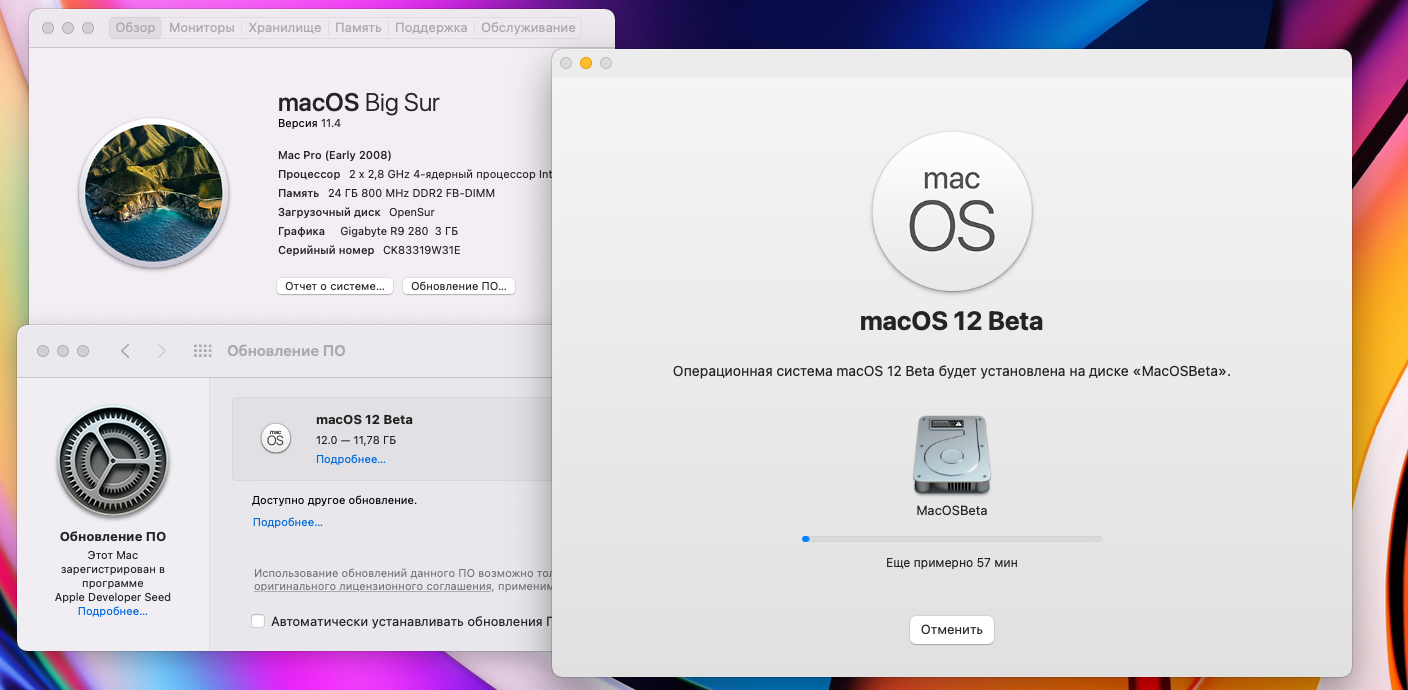Screen dimensions: 1408x690
Task: Click the Gigabyte R9 280 graphics text
Action: pos(397,231)
